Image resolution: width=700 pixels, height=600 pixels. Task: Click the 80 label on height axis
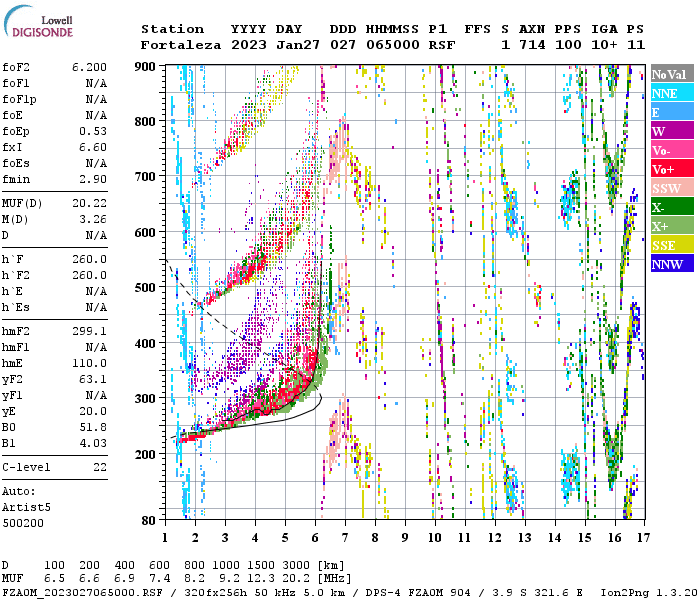coord(149,520)
